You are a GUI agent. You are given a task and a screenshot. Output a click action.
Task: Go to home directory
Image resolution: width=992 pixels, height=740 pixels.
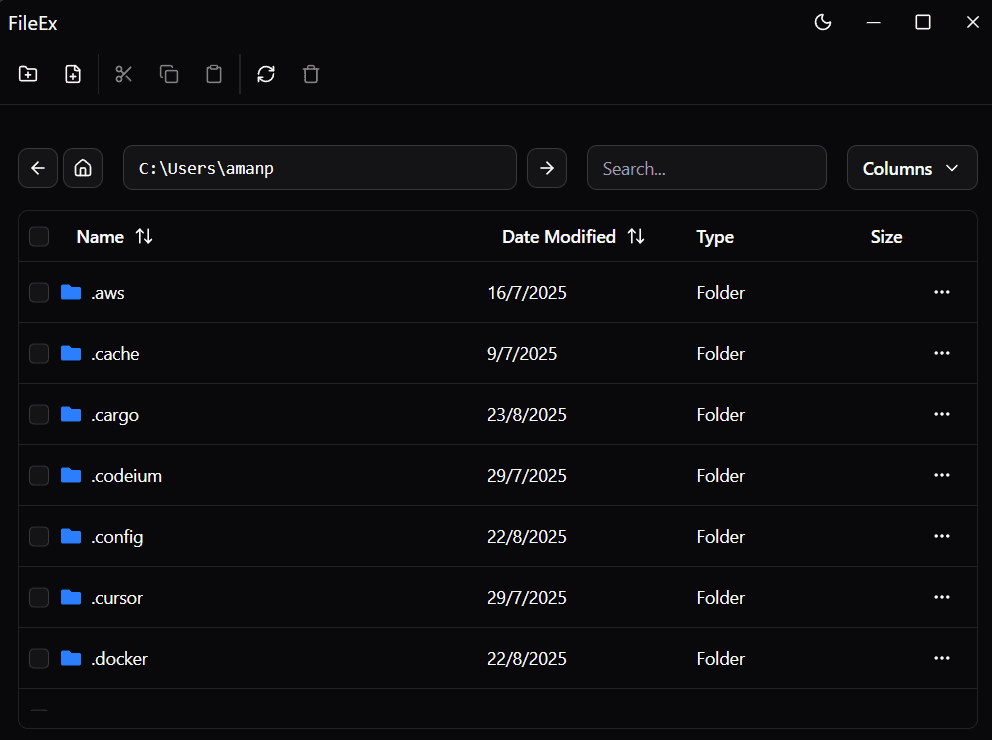click(83, 168)
